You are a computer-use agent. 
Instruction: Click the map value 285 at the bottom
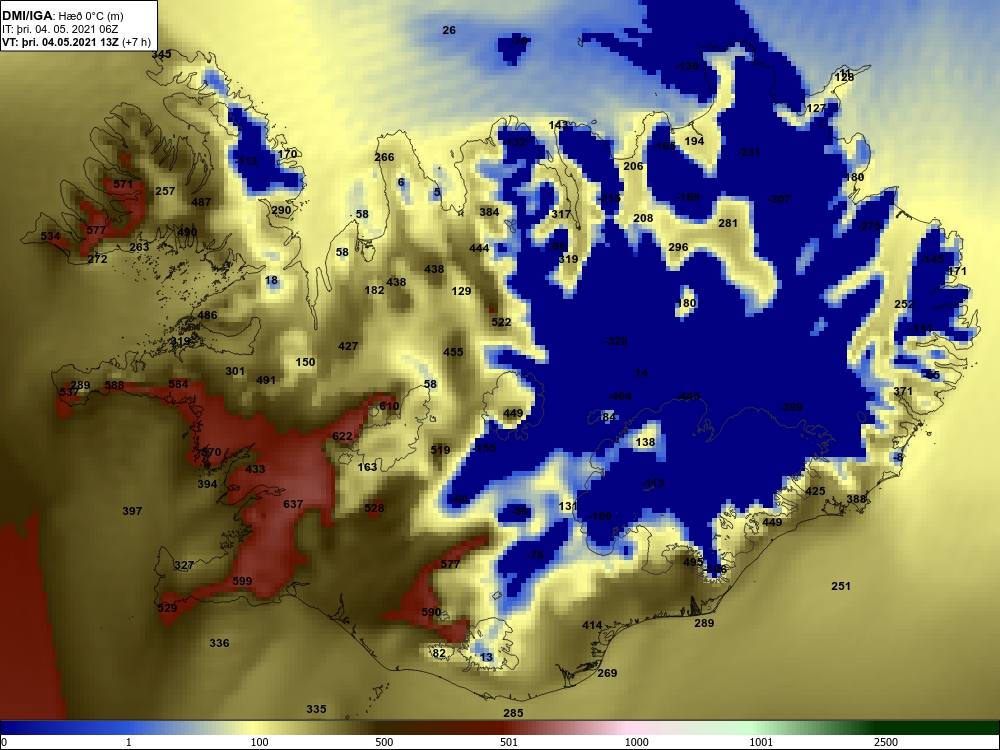pos(513,713)
